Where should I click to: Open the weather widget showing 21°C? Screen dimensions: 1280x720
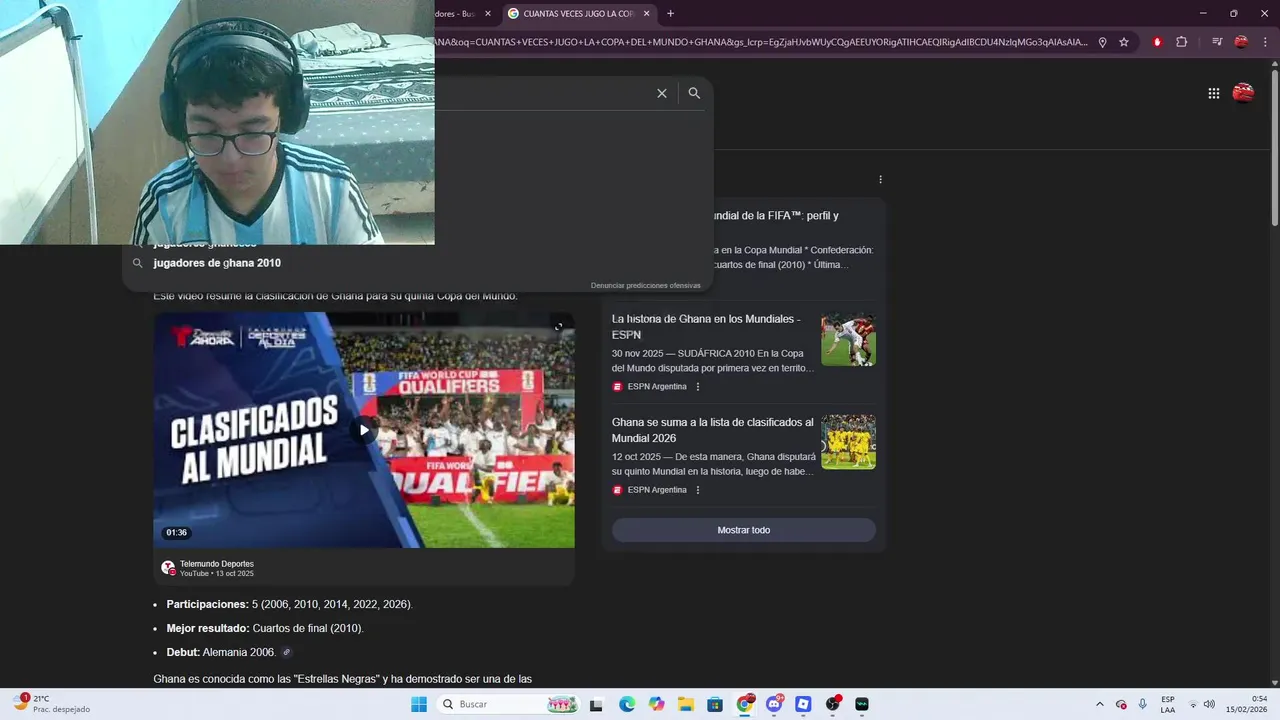click(52, 704)
